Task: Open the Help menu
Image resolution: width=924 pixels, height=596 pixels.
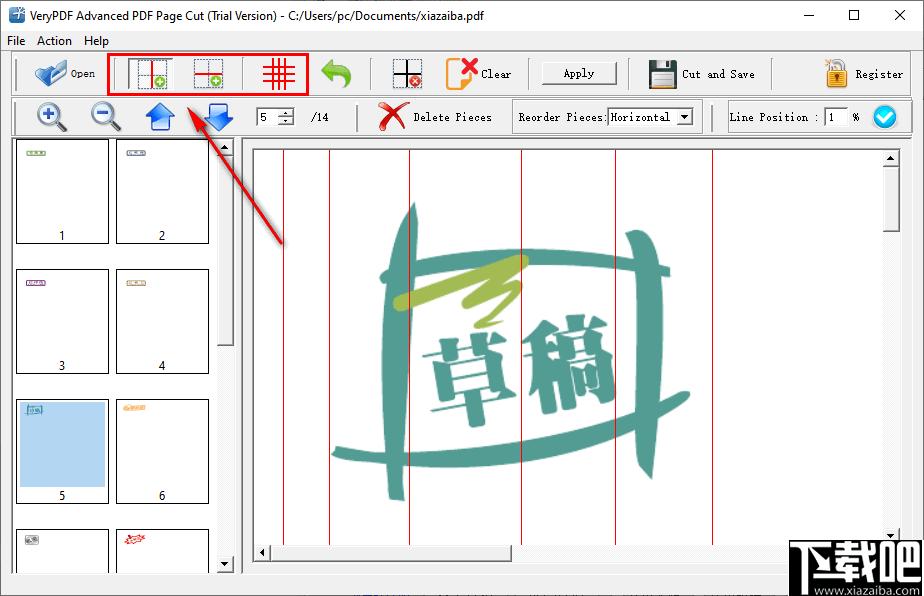Action: coord(96,41)
